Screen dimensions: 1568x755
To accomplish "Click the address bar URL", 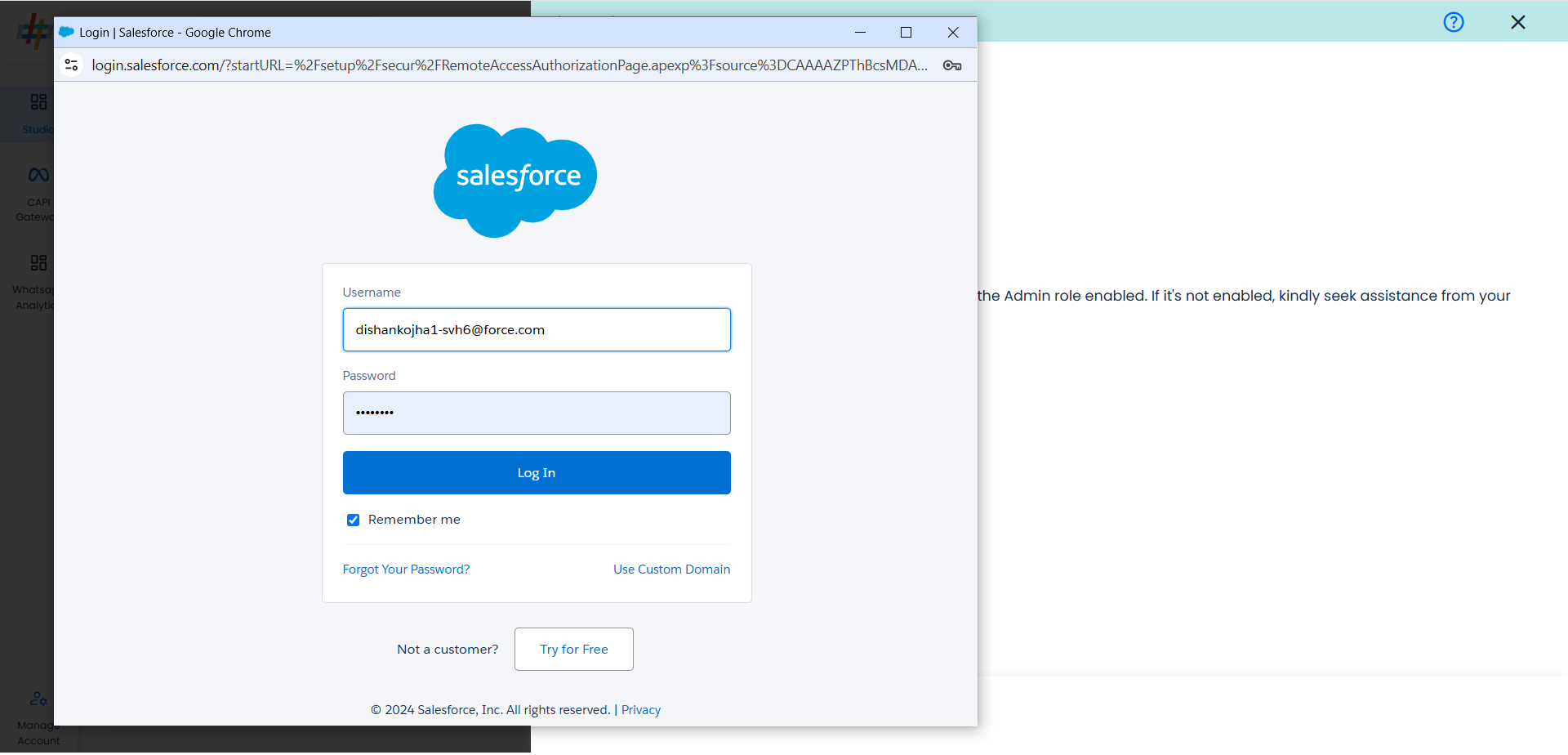I will point(510,65).
